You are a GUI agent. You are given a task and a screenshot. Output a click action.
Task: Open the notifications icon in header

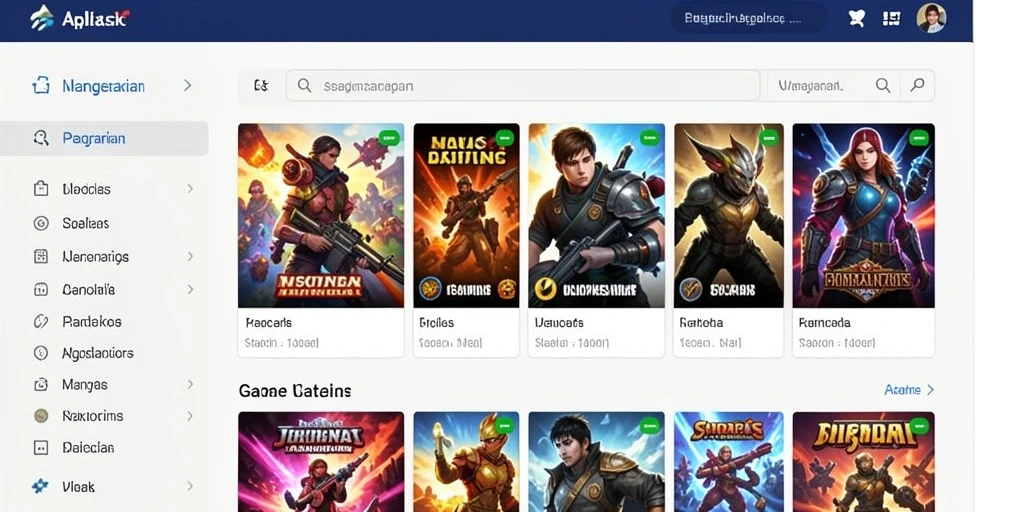coord(856,18)
